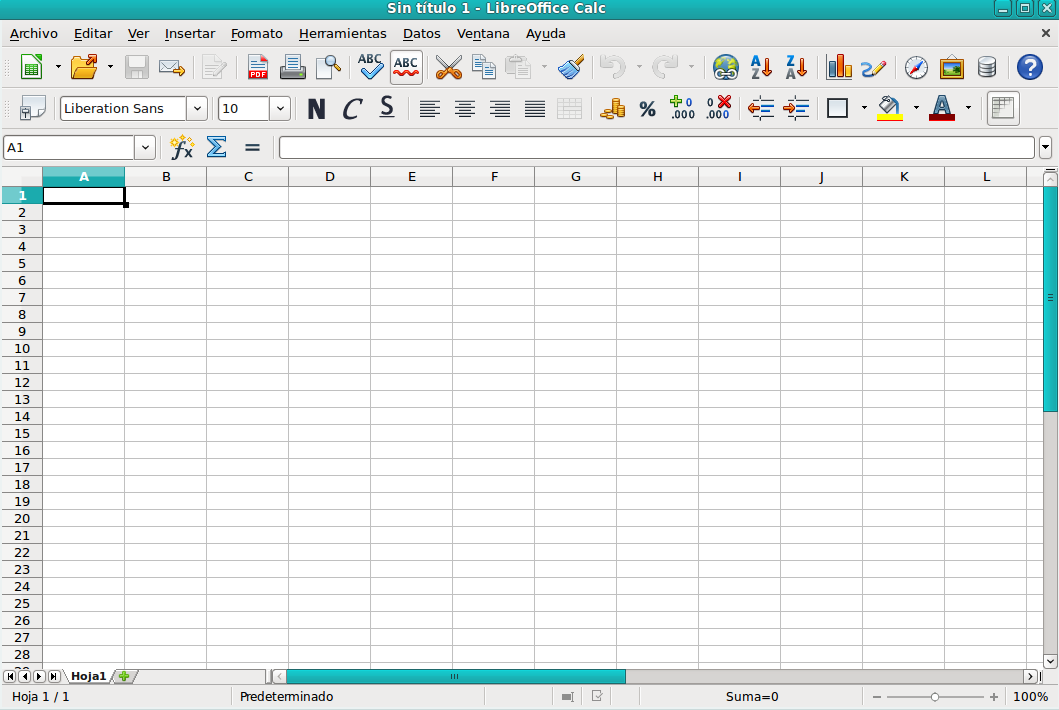Run the Spelling check icon

click(x=370, y=67)
